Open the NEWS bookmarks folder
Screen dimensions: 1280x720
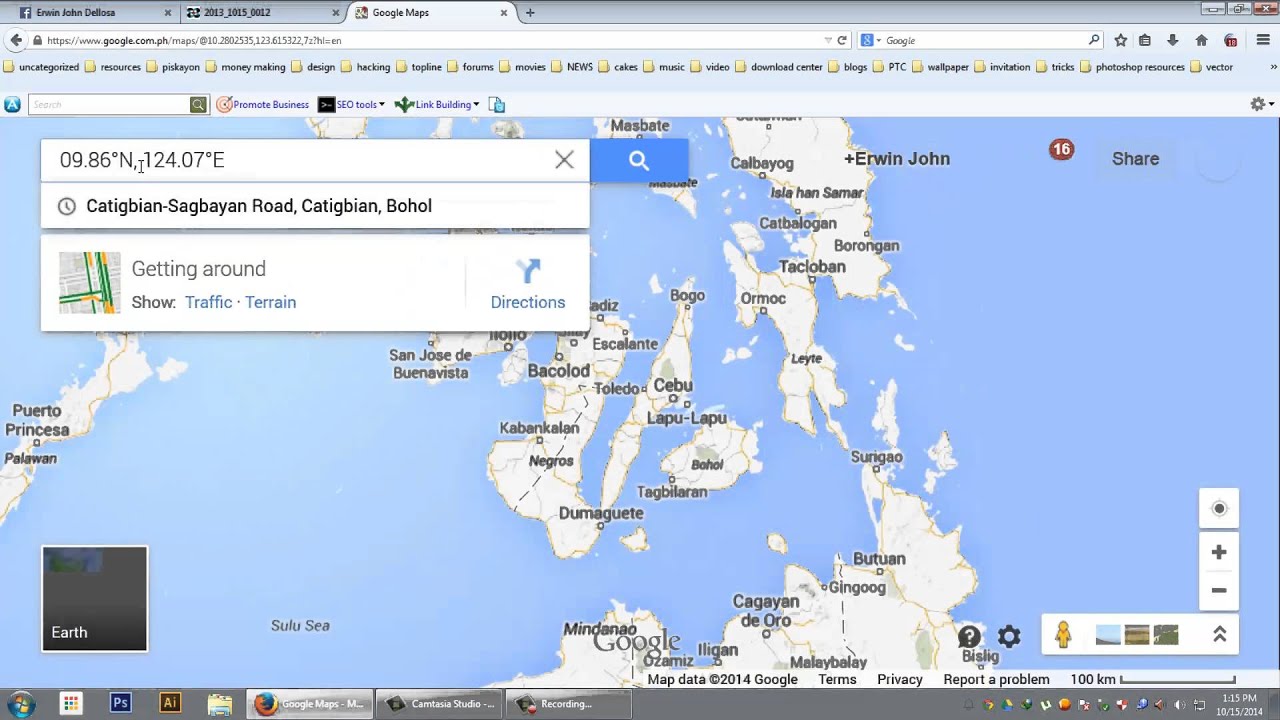click(x=572, y=67)
